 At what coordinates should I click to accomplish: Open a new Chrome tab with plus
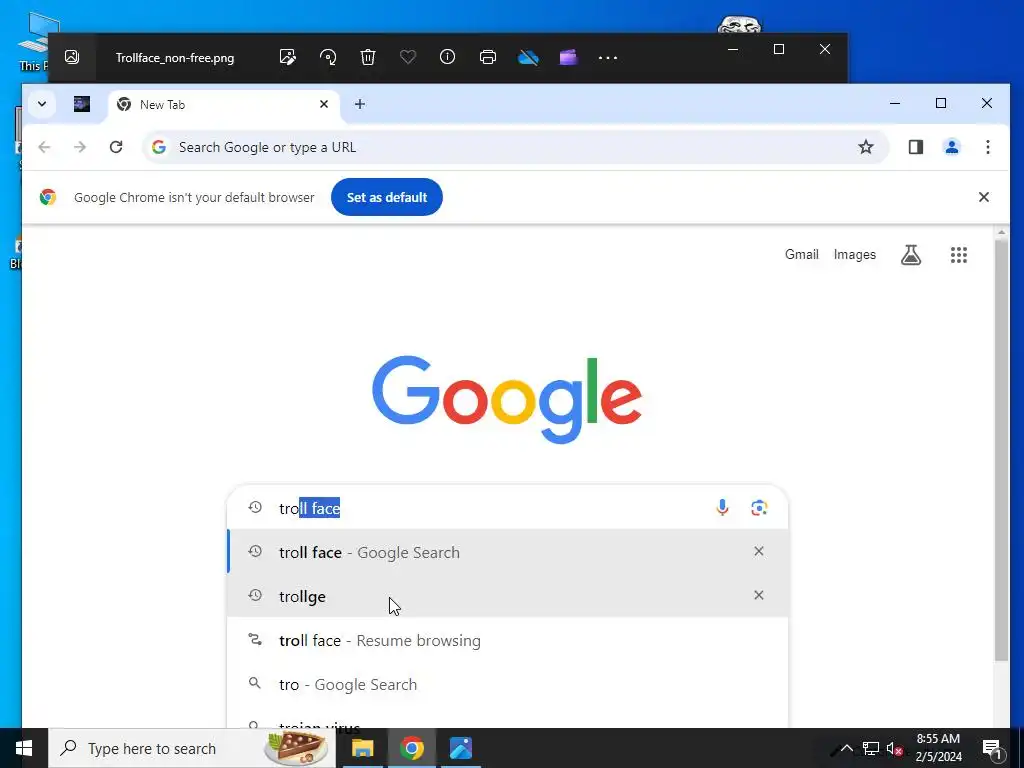[360, 104]
